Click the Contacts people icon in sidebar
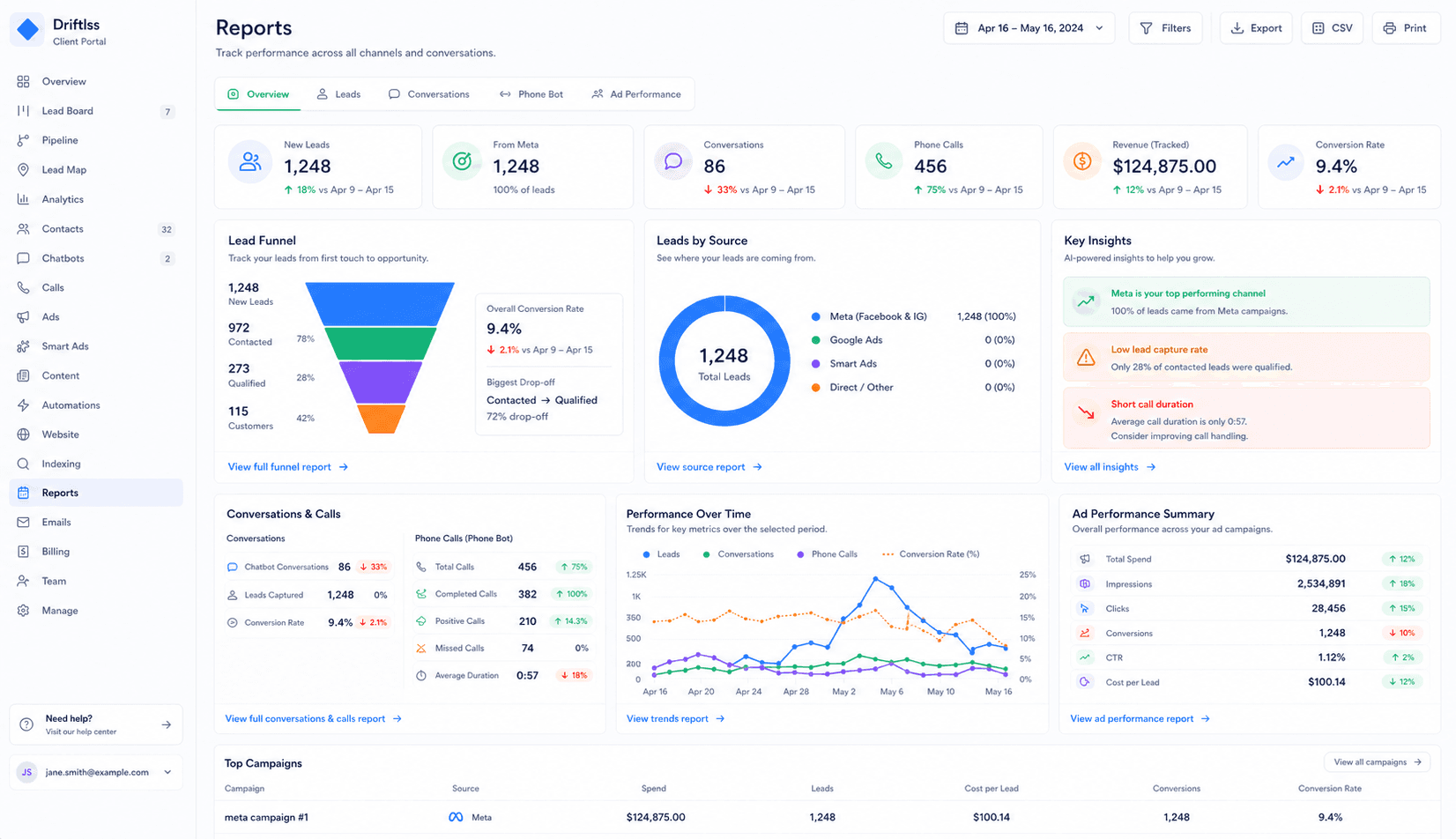This screenshot has width=1456, height=839. [x=24, y=228]
